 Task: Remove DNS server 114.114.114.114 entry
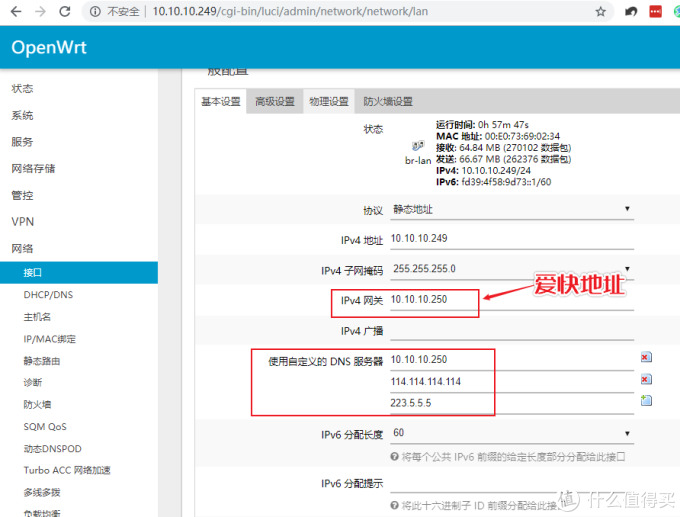[646, 380]
